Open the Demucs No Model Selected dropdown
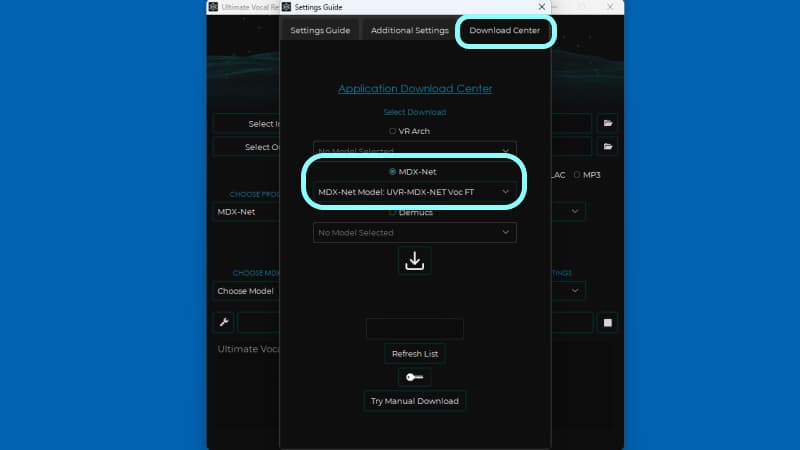The width and height of the screenshot is (800, 450). (414, 232)
